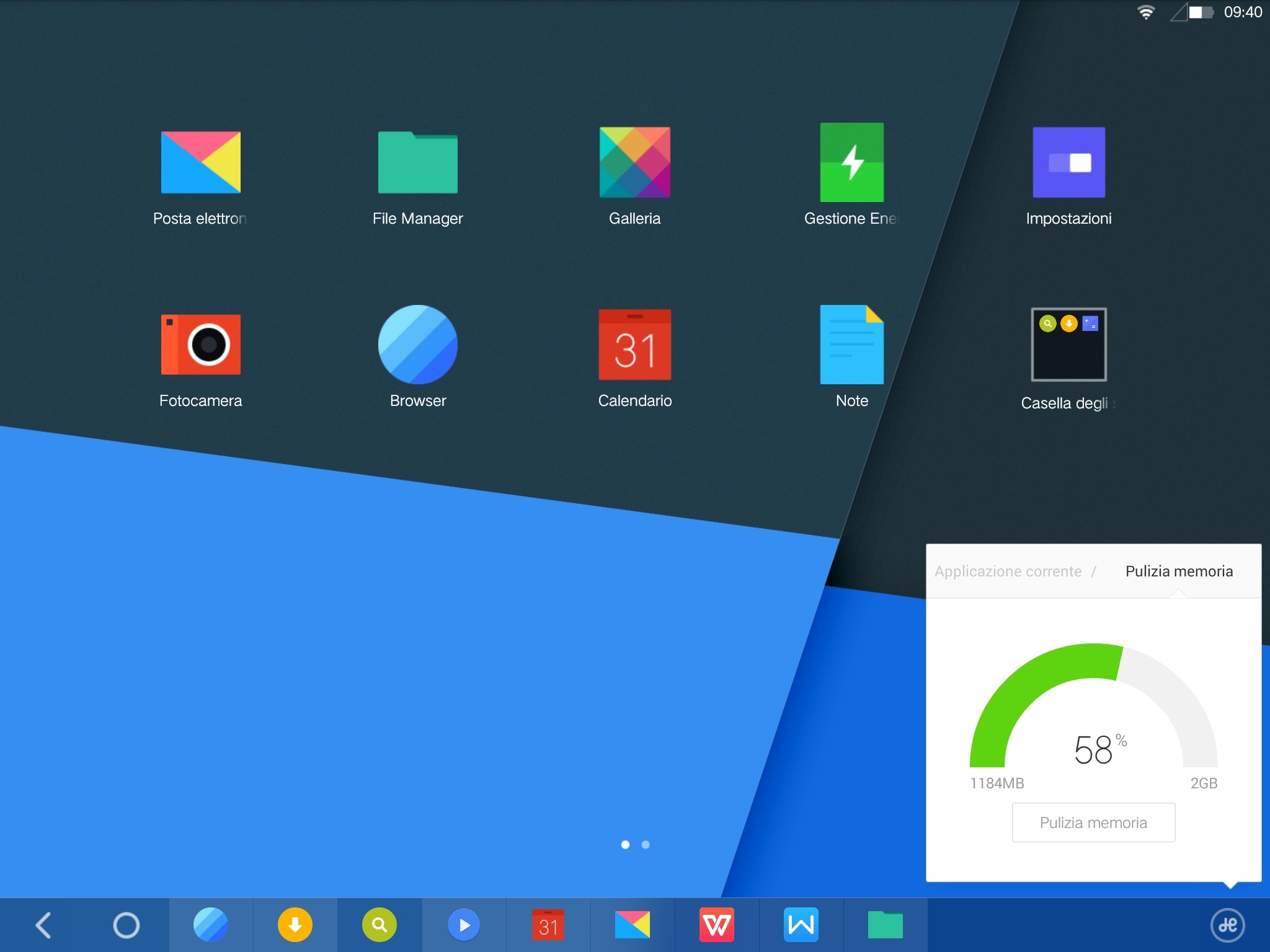
Task: Open the Note app
Action: [851, 345]
